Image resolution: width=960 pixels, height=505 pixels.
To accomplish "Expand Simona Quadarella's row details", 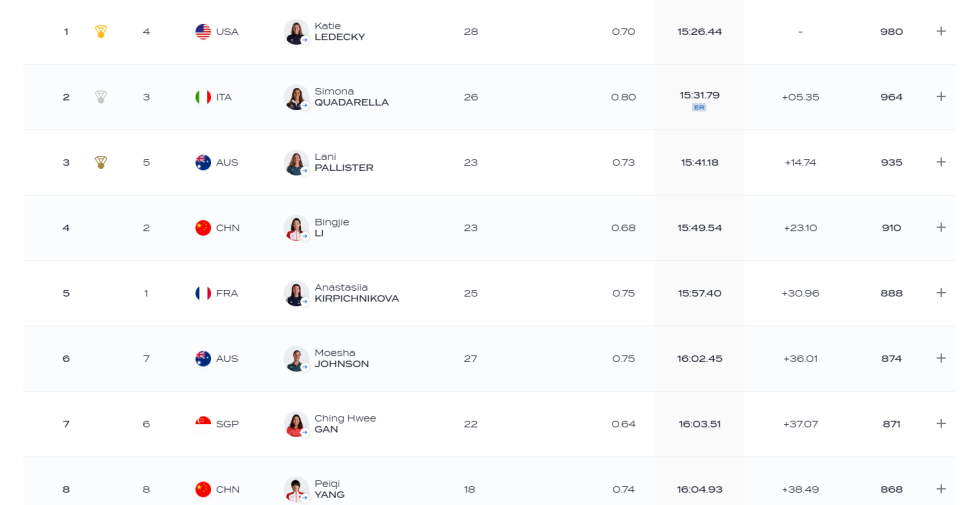I will click(x=941, y=97).
